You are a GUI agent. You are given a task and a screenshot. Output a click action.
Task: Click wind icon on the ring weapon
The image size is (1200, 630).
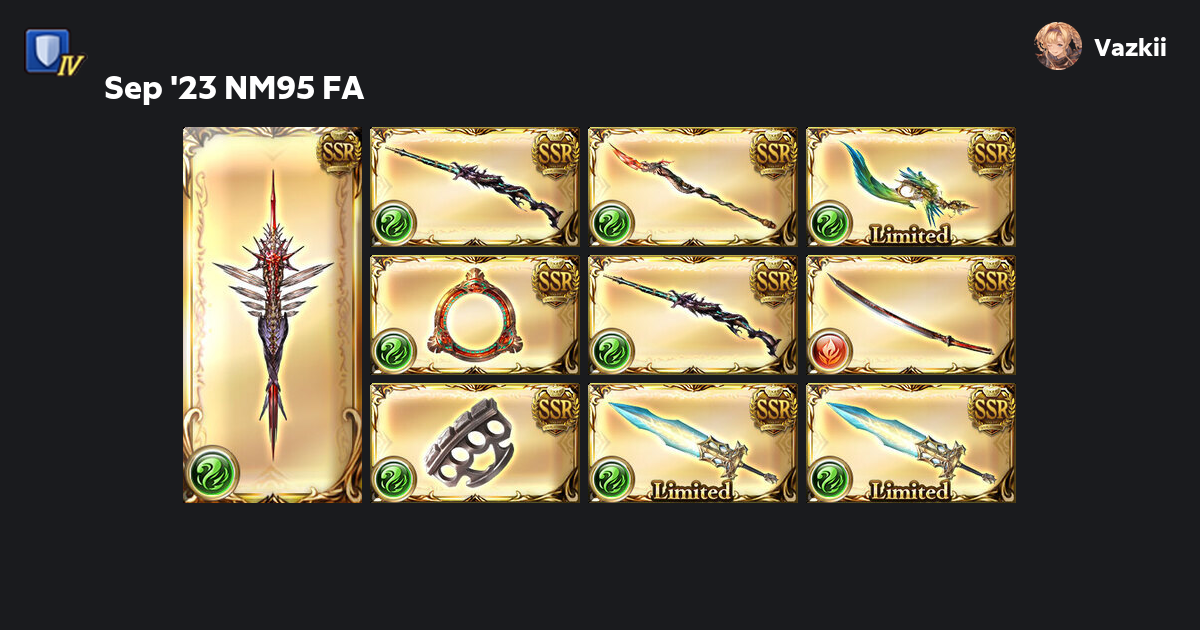coord(393,351)
